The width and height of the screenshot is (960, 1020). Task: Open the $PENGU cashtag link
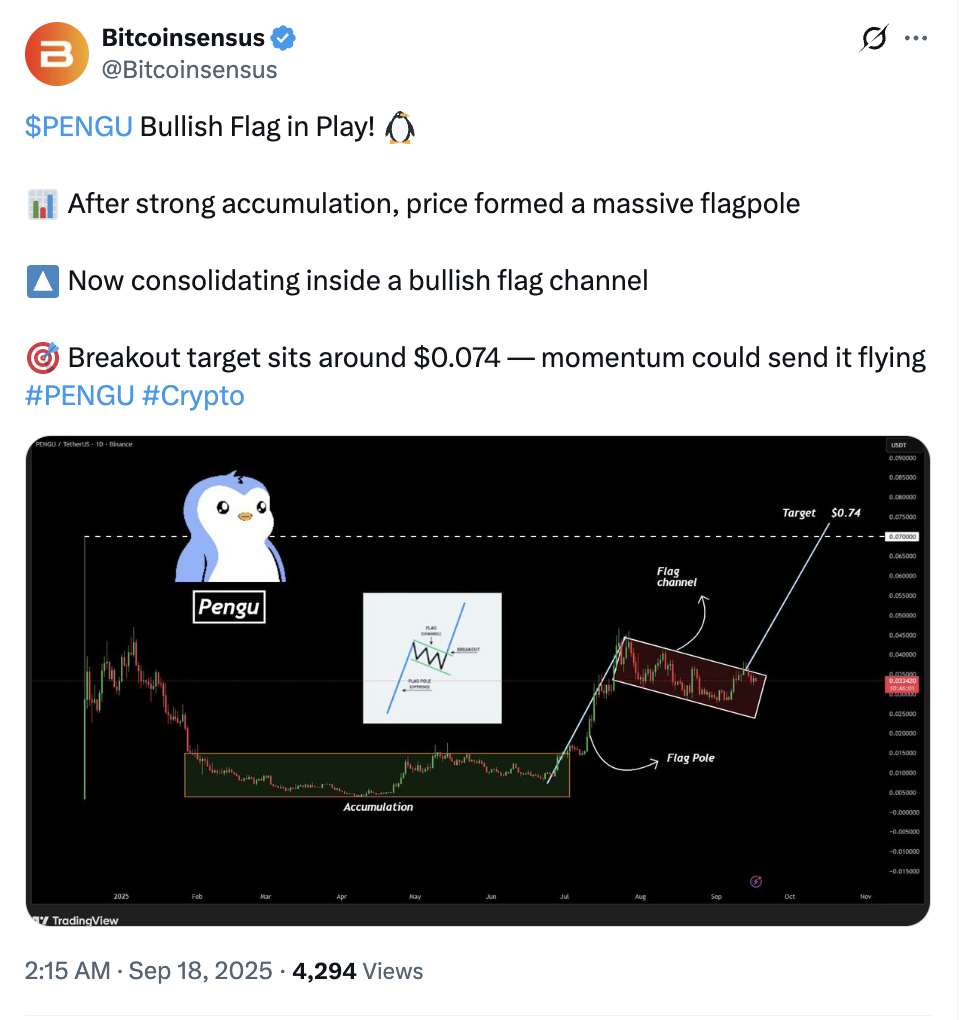[79, 126]
